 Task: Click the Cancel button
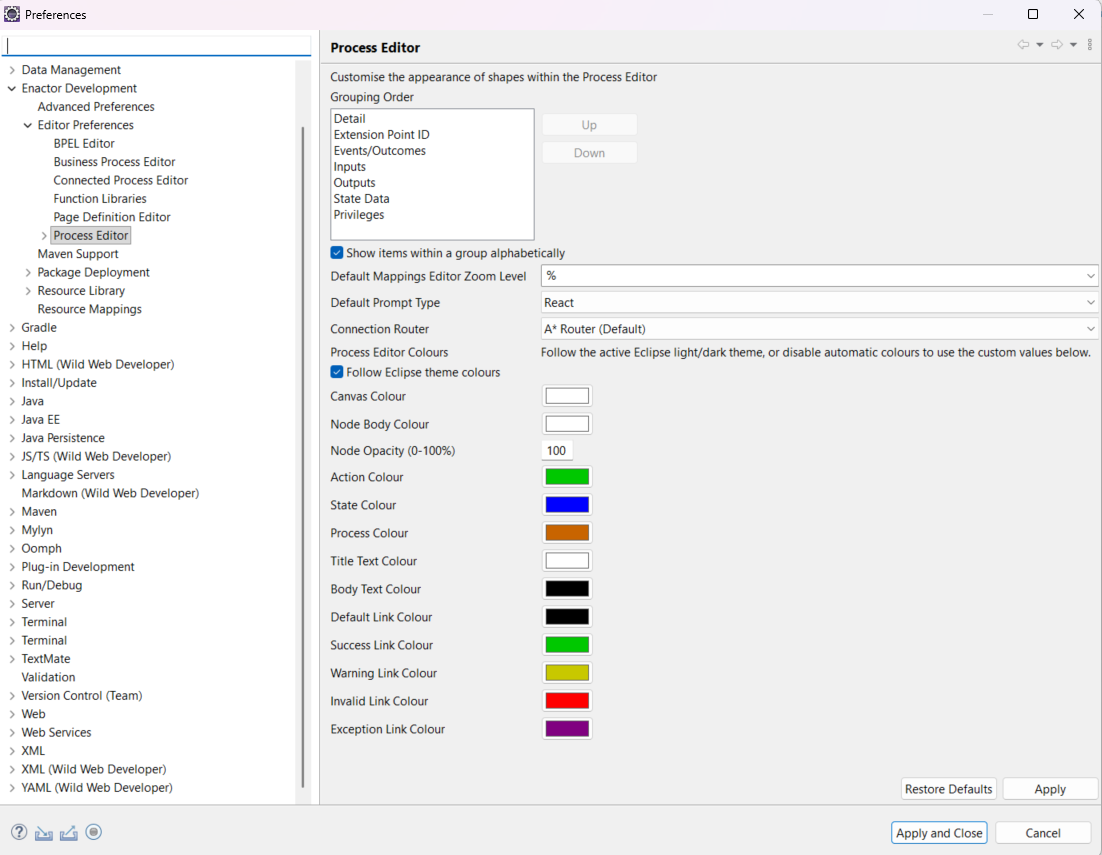pyautogui.click(x=1043, y=833)
